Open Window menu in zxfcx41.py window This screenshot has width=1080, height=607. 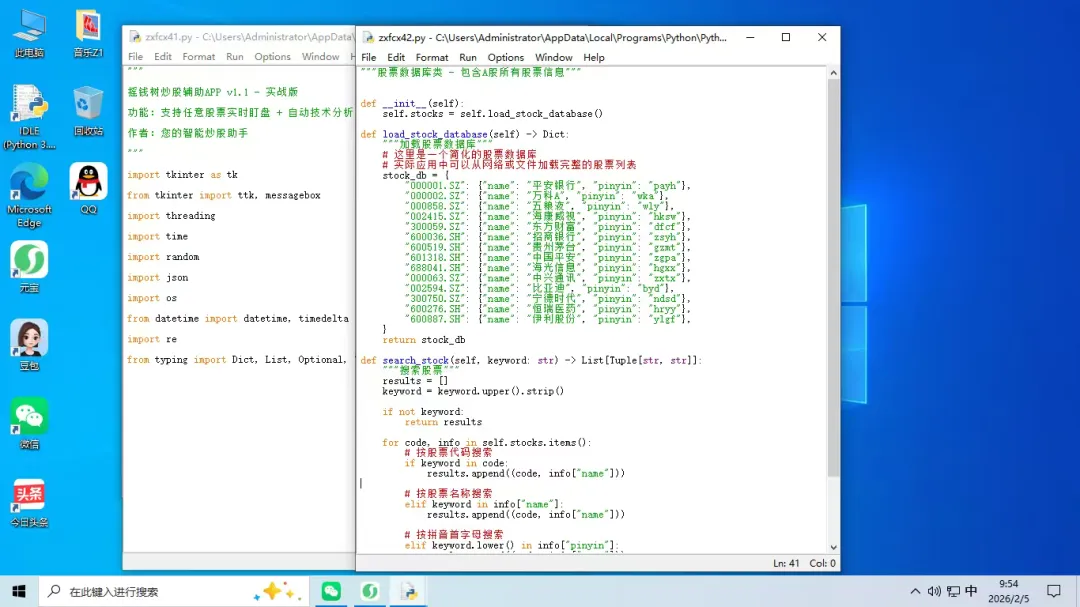[x=320, y=56]
